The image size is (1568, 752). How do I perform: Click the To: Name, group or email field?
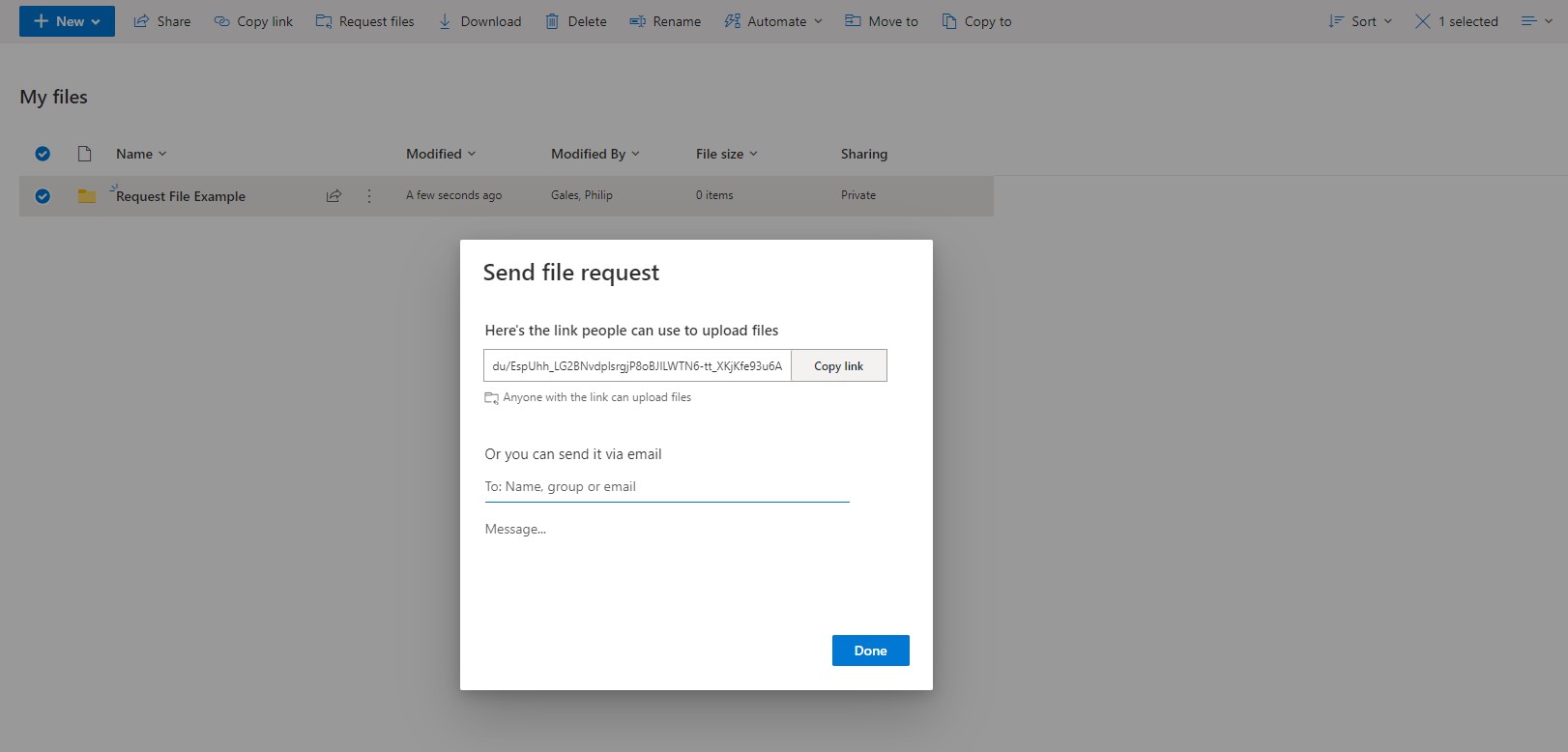coord(666,487)
